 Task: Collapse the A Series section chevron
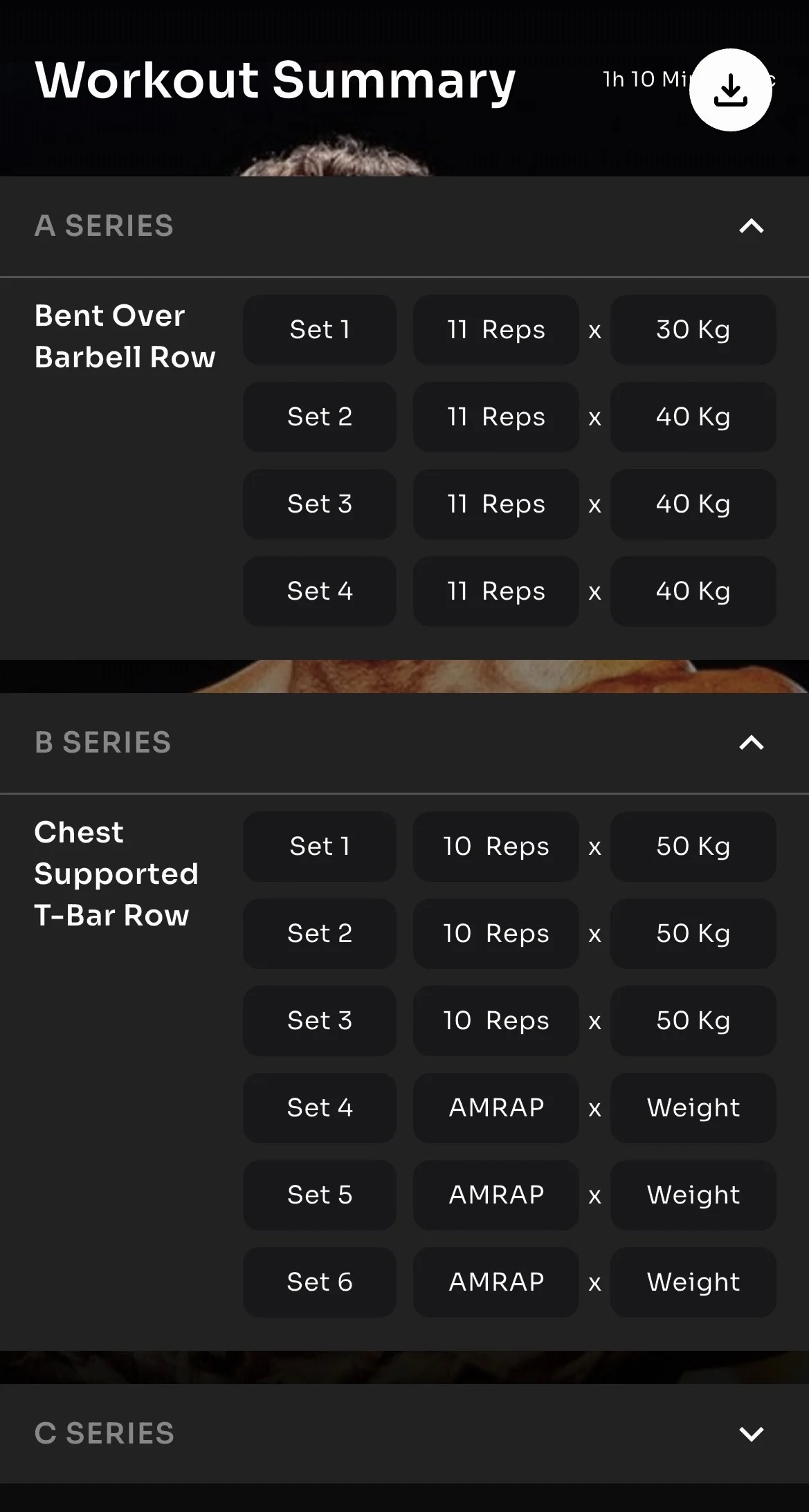click(751, 226)
